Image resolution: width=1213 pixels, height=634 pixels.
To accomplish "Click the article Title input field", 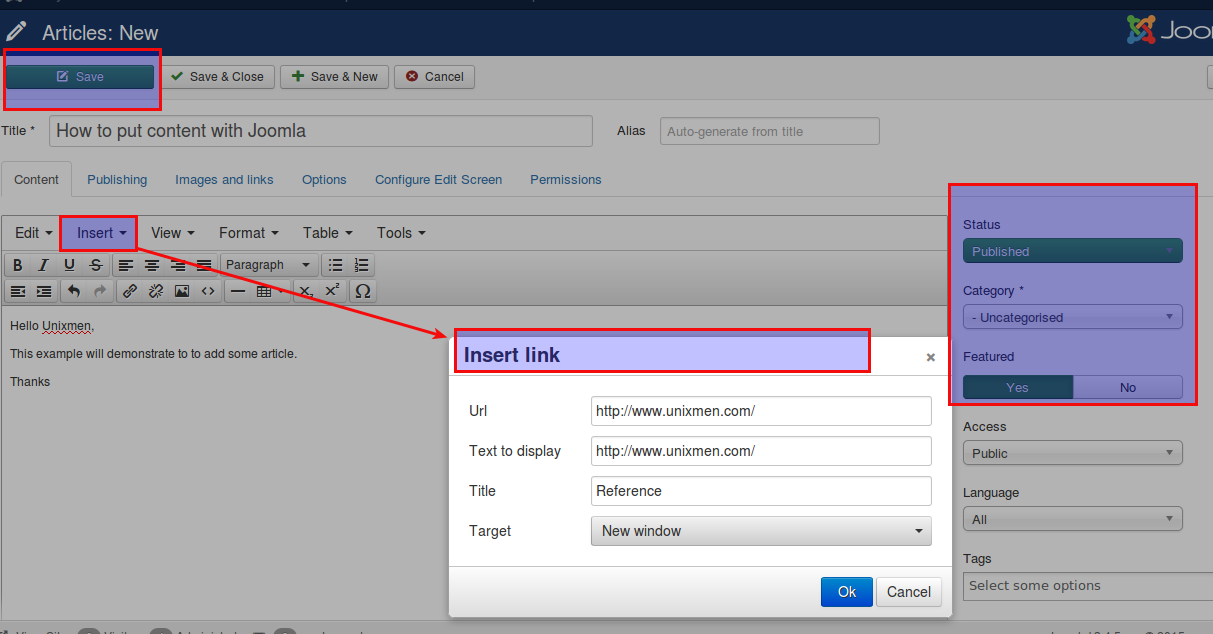I will (x=321, y=131).
